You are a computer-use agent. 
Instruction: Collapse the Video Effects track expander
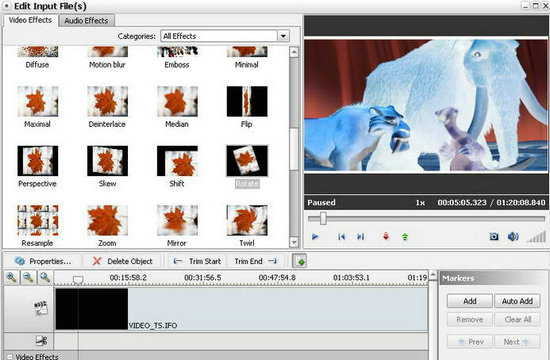point(9,356)
